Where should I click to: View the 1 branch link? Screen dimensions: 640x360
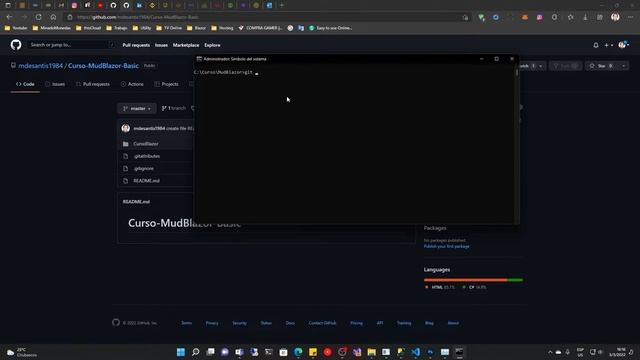pos(174,108)
